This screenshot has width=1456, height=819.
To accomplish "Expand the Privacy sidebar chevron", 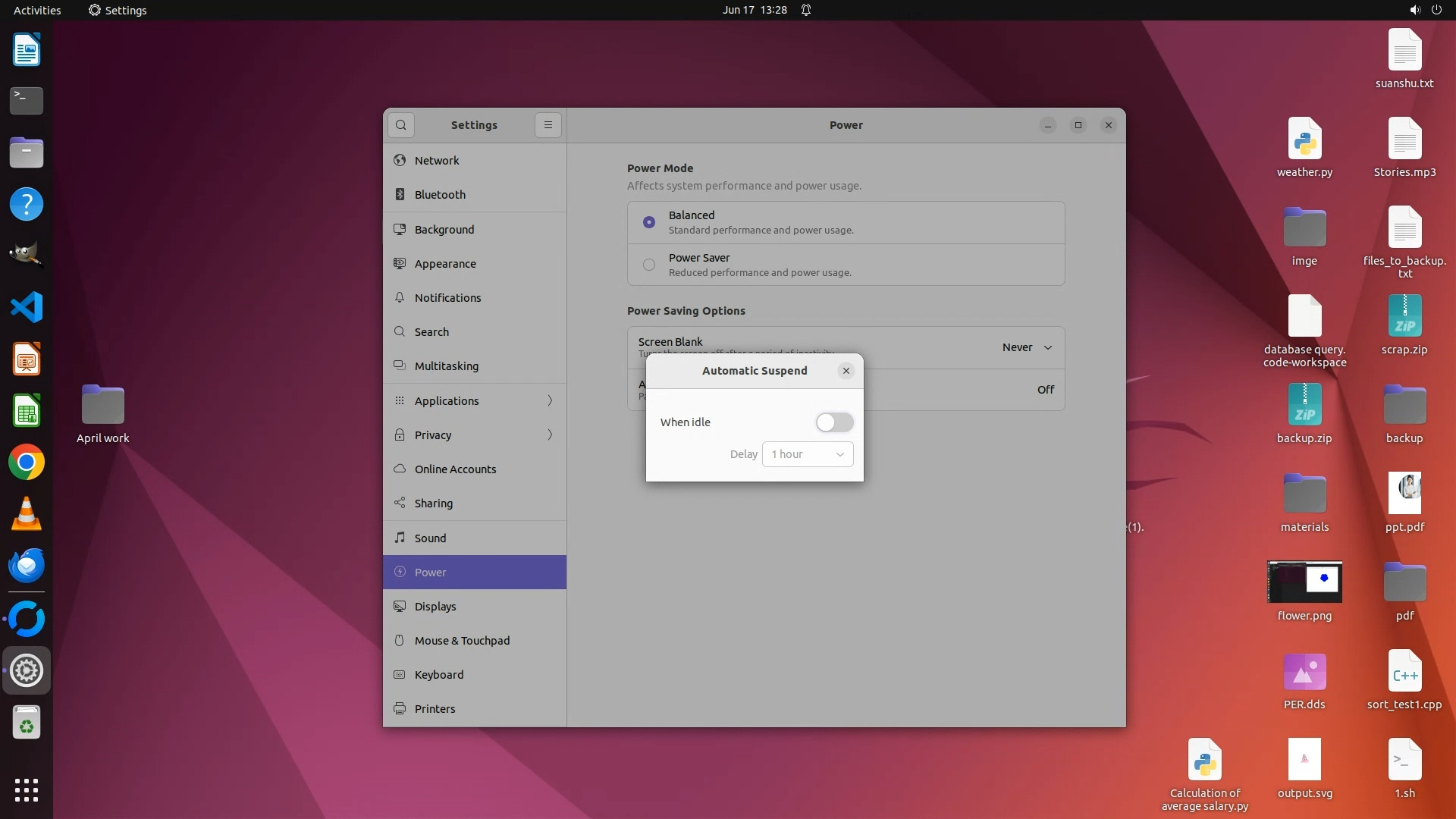I will tap(550, 435).
